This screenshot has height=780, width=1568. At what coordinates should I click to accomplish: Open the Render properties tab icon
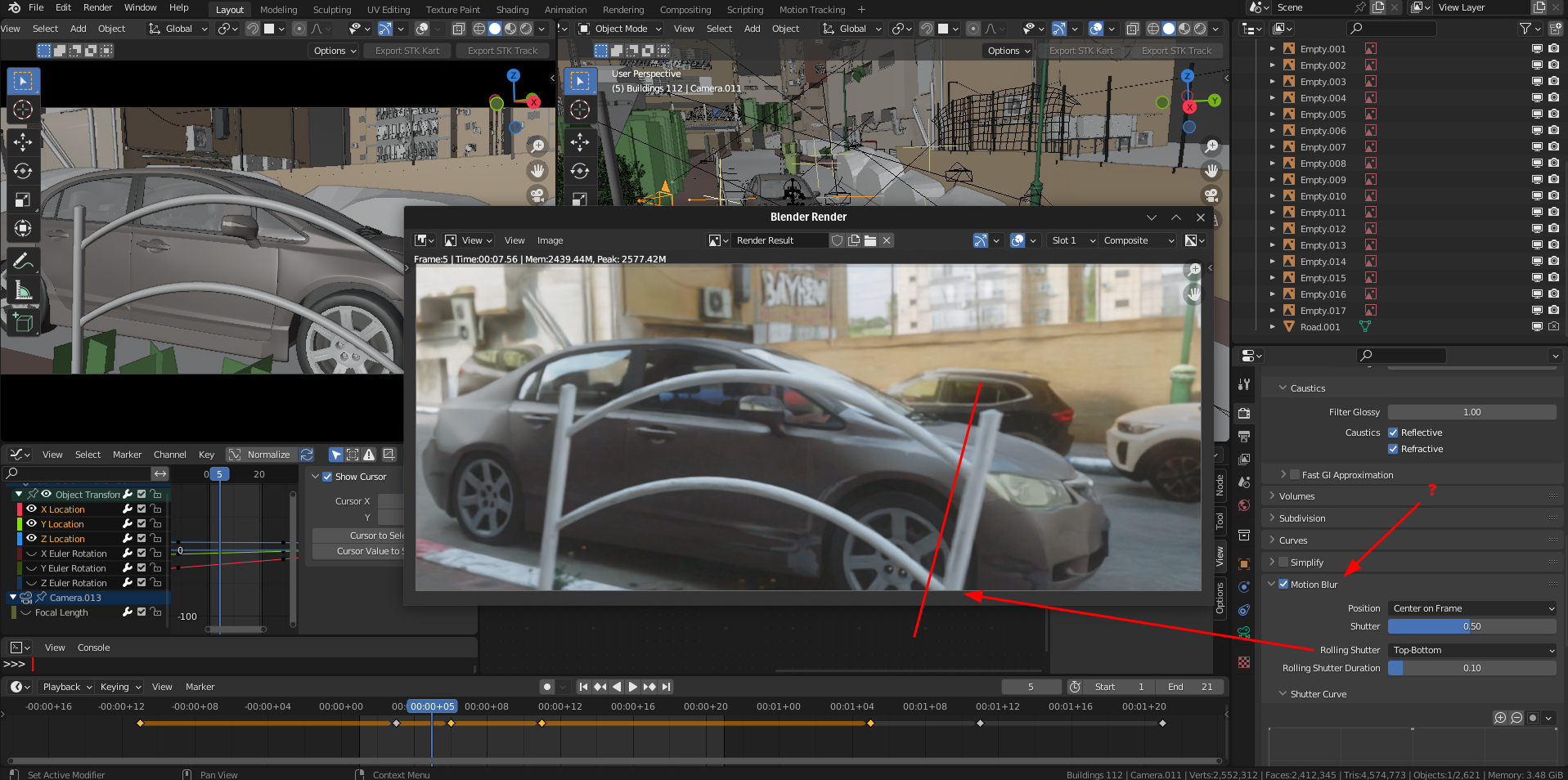[x=1244, y=413]
